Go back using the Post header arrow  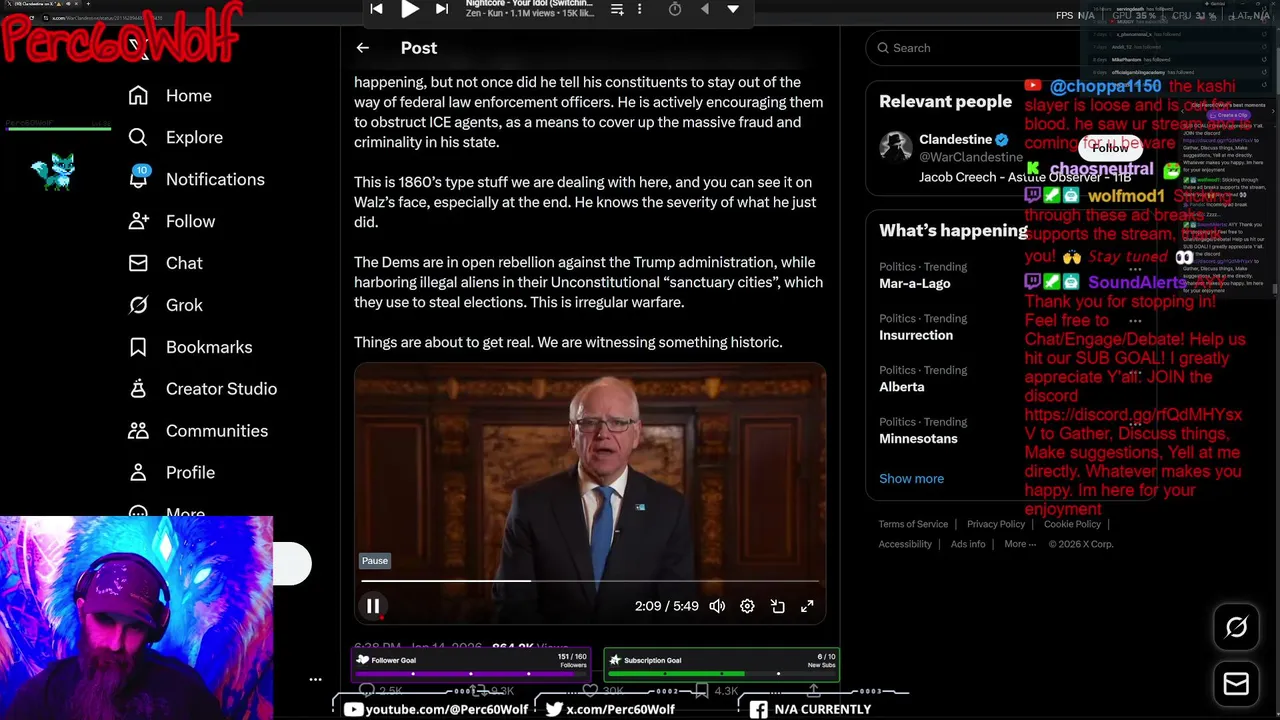(x=363, y=48)
